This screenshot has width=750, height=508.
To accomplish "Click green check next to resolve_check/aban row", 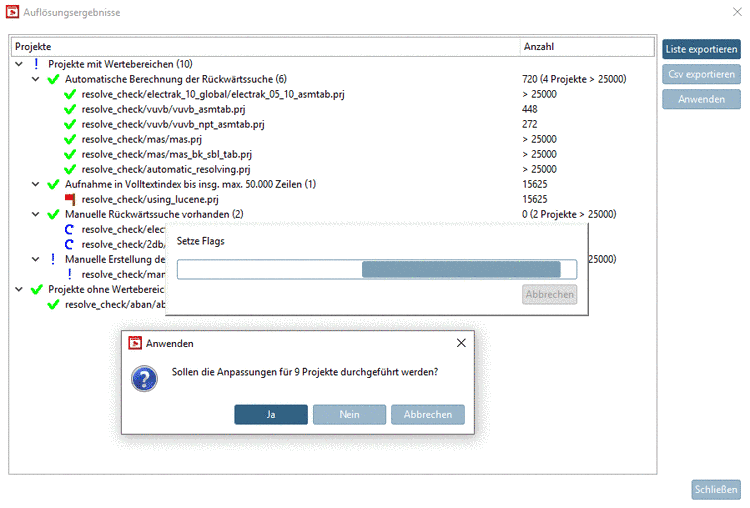I will 53,305.
